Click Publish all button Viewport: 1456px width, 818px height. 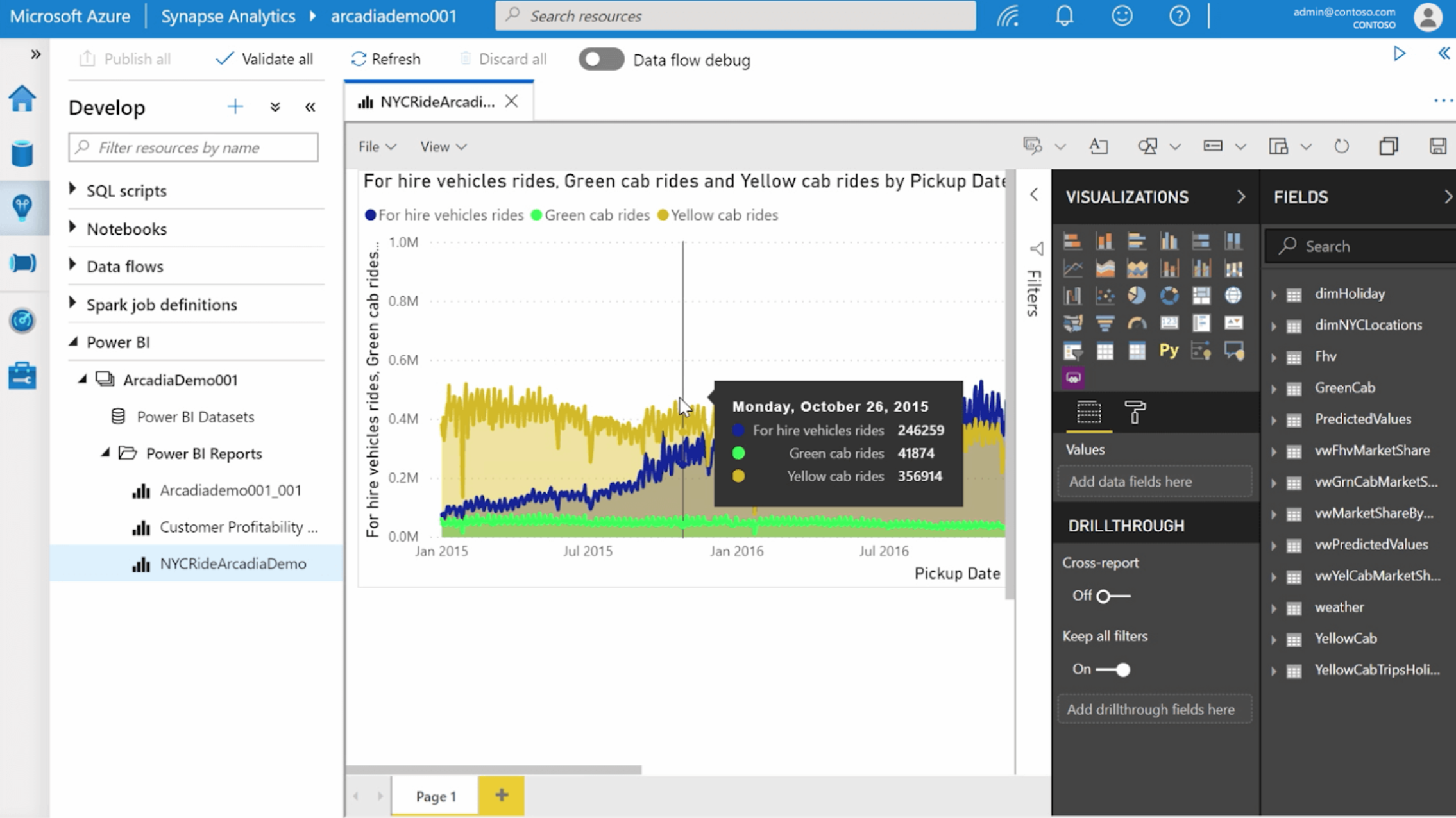(124, 59)
